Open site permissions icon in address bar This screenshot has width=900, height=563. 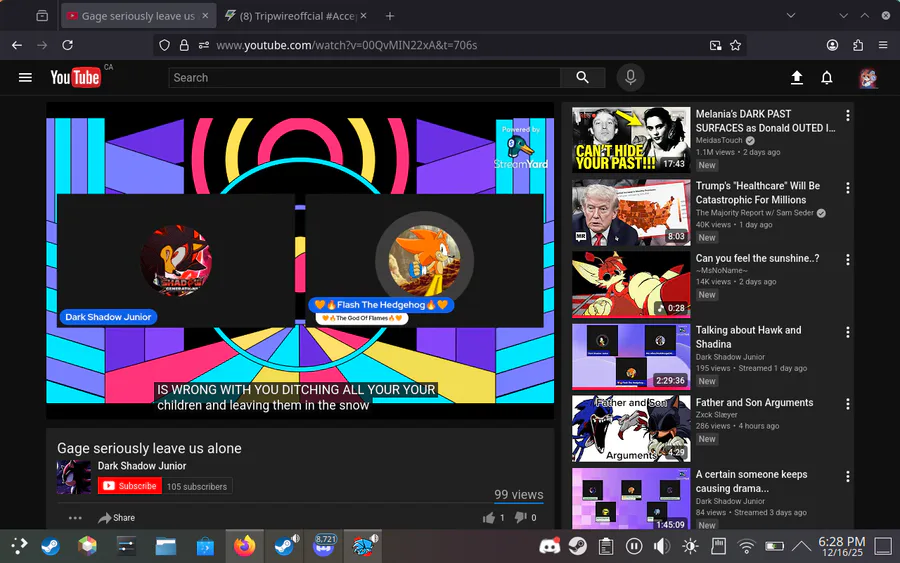coord(204,45)
